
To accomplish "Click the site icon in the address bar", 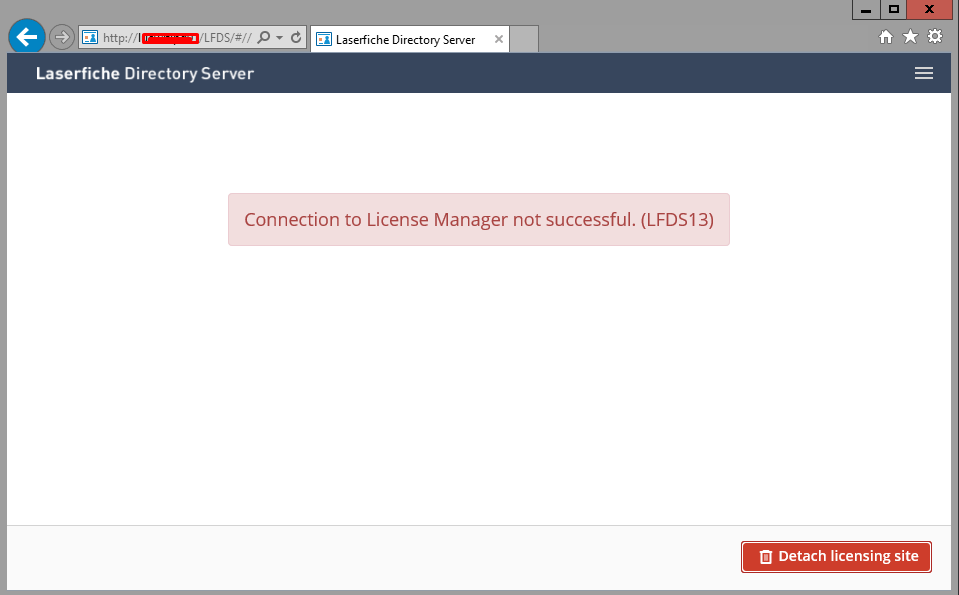I will 90,37.
